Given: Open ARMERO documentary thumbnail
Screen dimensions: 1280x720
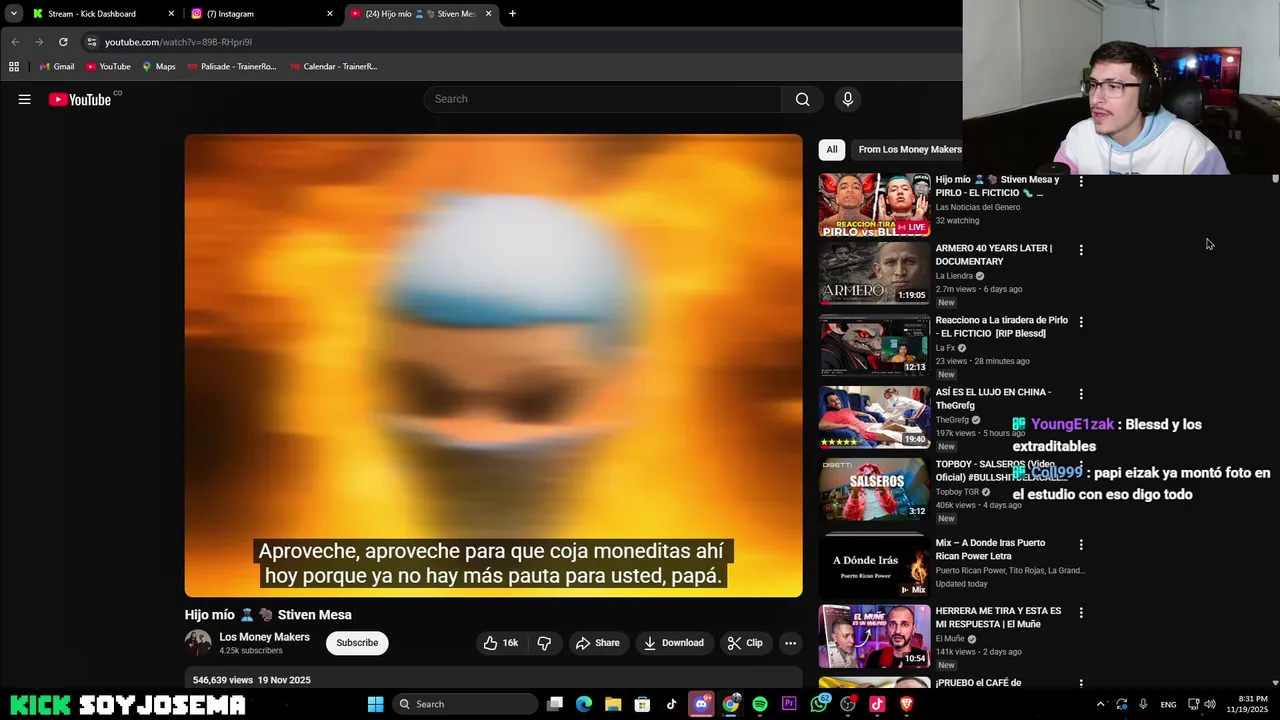Looking at the screenshot, I should click(x=874, y=273).
